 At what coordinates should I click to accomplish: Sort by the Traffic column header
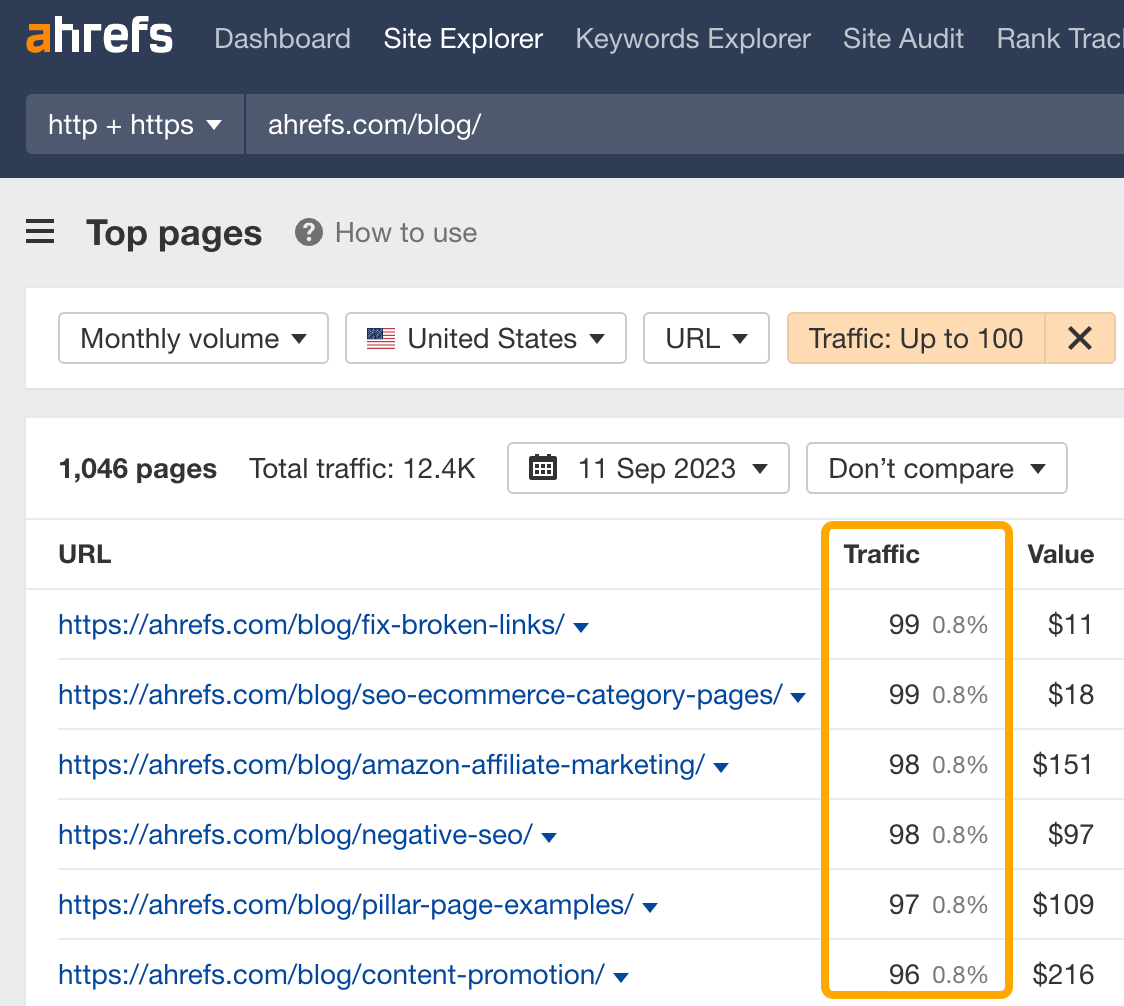(x=880, y=554)
